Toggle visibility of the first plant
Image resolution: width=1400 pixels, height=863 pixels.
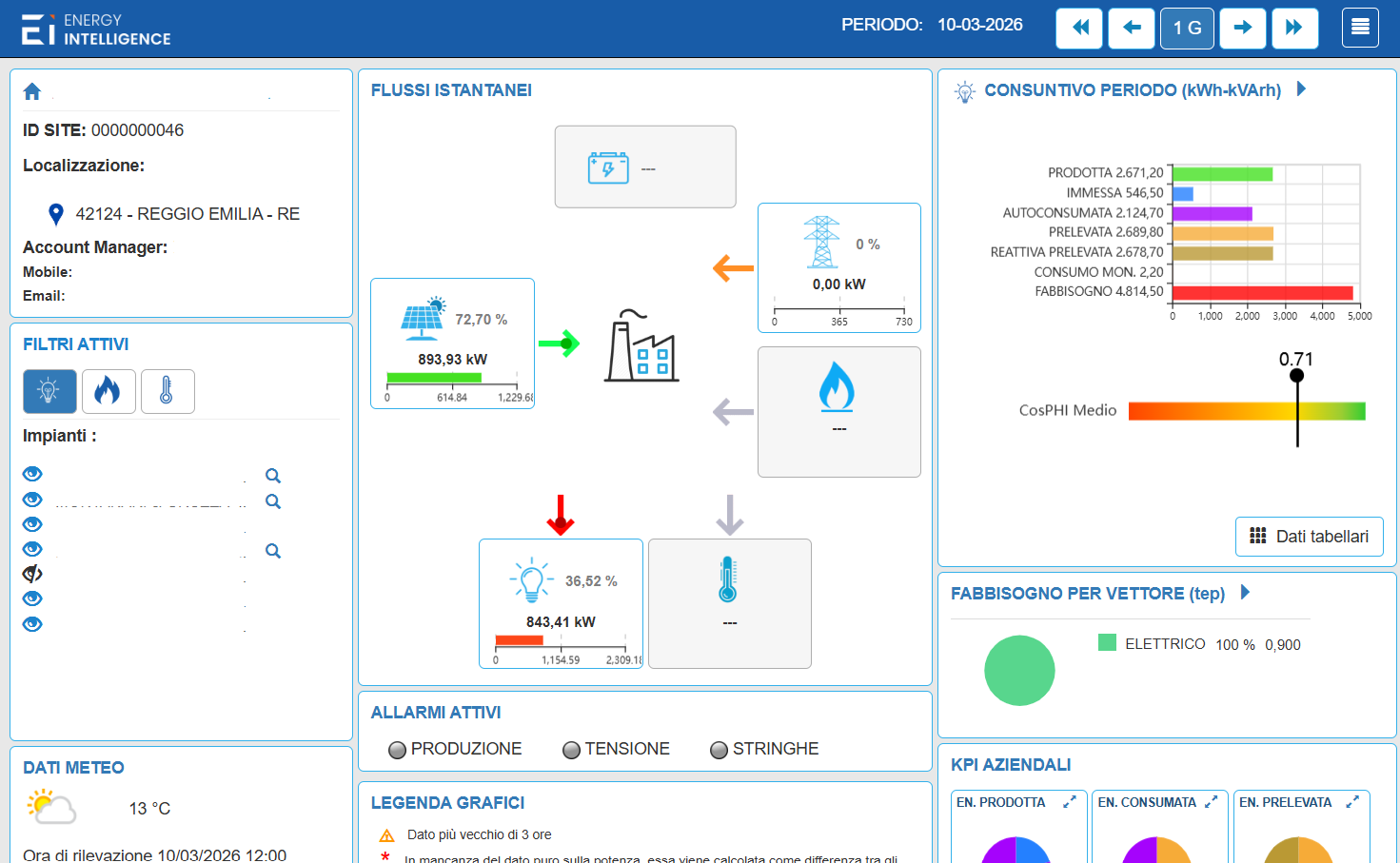(x=32, y=474)
